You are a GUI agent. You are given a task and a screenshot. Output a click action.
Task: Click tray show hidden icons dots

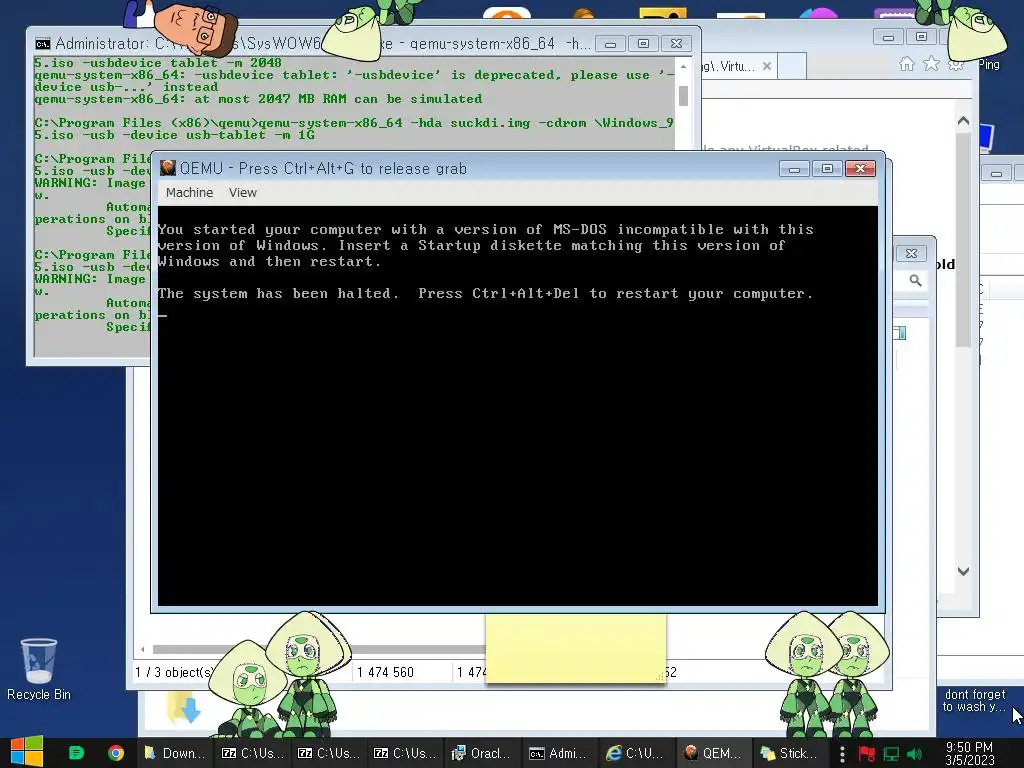[x=842, y=754]
